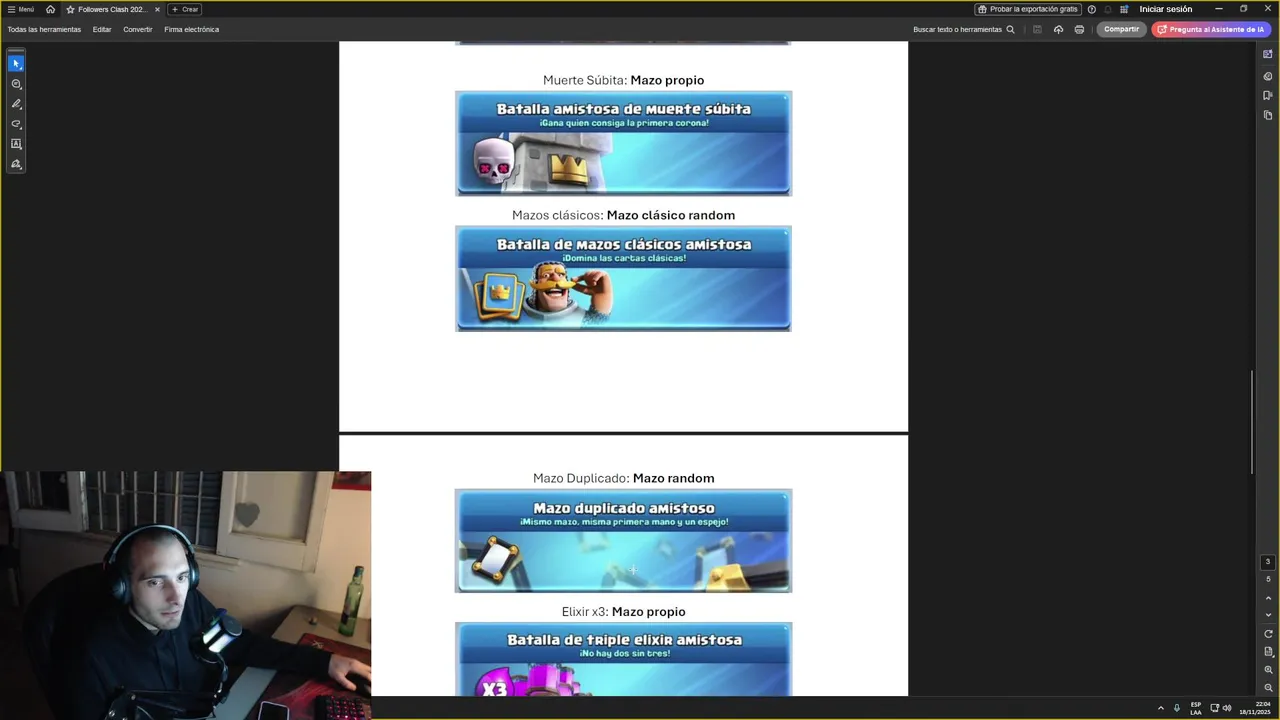Click the Crear button
Image resolution: width=1280 pixels, height=720 pixels.
point(184,9)
